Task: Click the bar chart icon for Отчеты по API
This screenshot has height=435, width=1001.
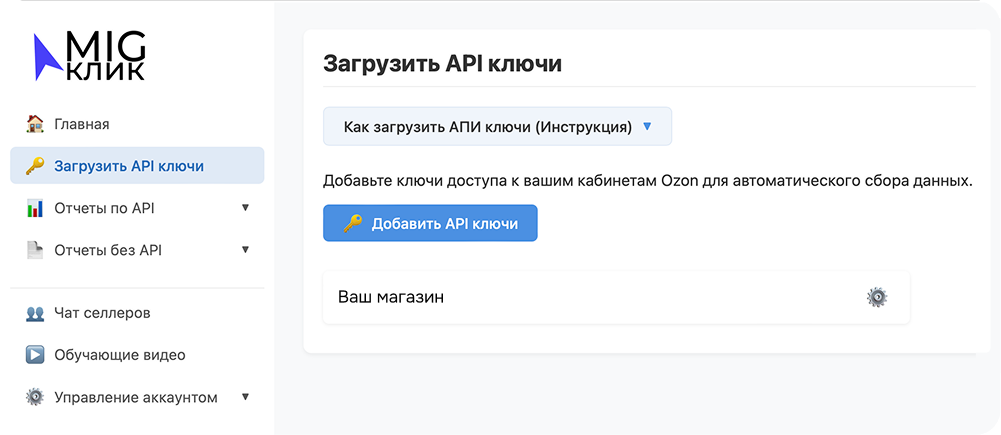Action: coord(35,208)
